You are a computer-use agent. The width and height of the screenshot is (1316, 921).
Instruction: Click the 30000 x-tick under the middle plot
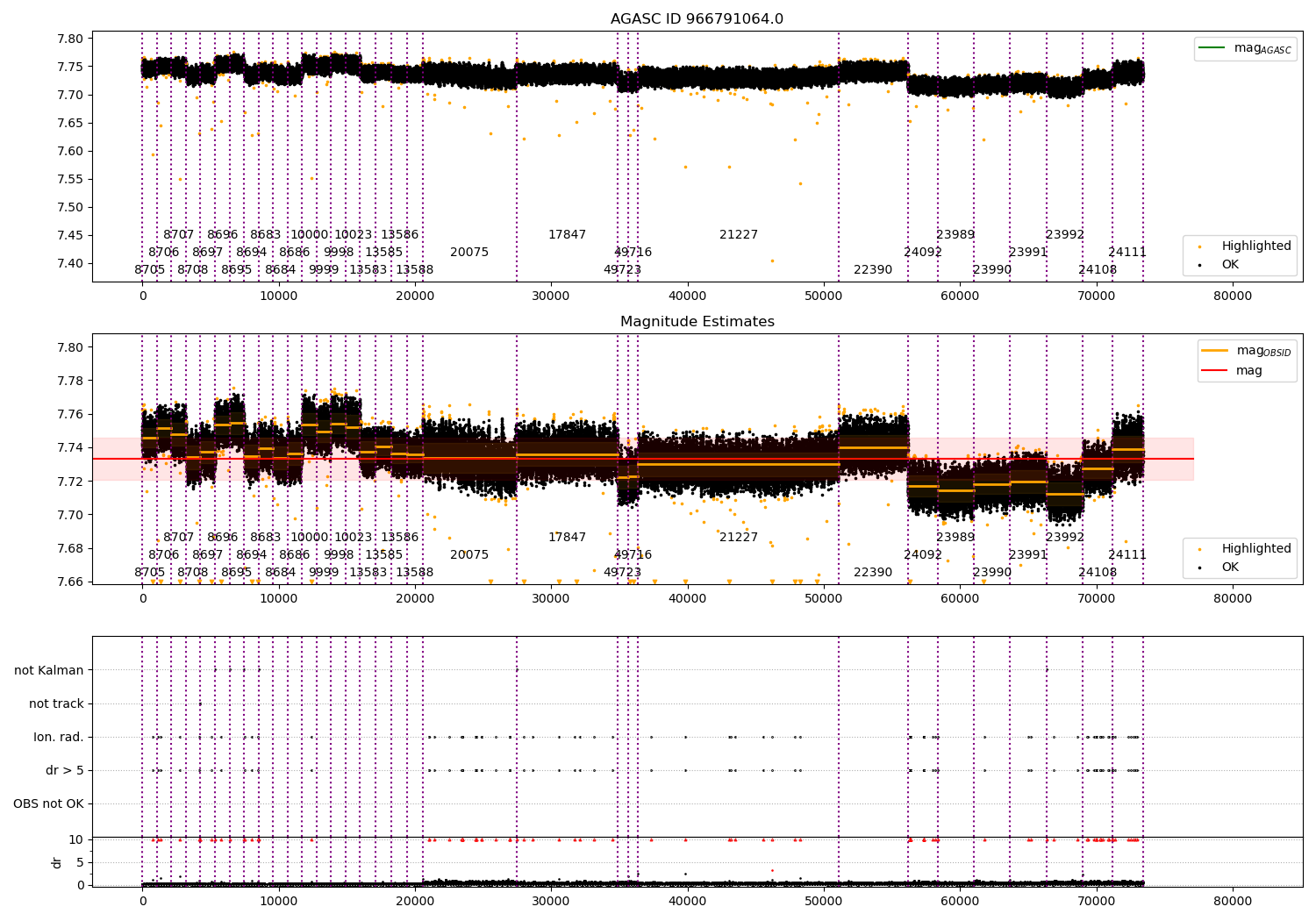pyautogui.click(x=551, y=598)
